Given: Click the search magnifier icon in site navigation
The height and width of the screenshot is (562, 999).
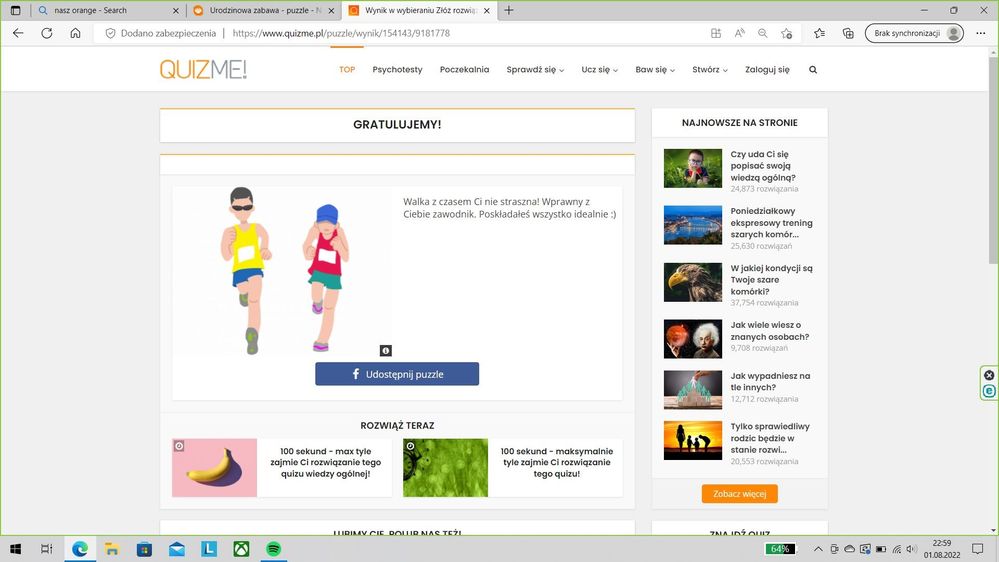Looking at the screenshot, I should (813, 70).
